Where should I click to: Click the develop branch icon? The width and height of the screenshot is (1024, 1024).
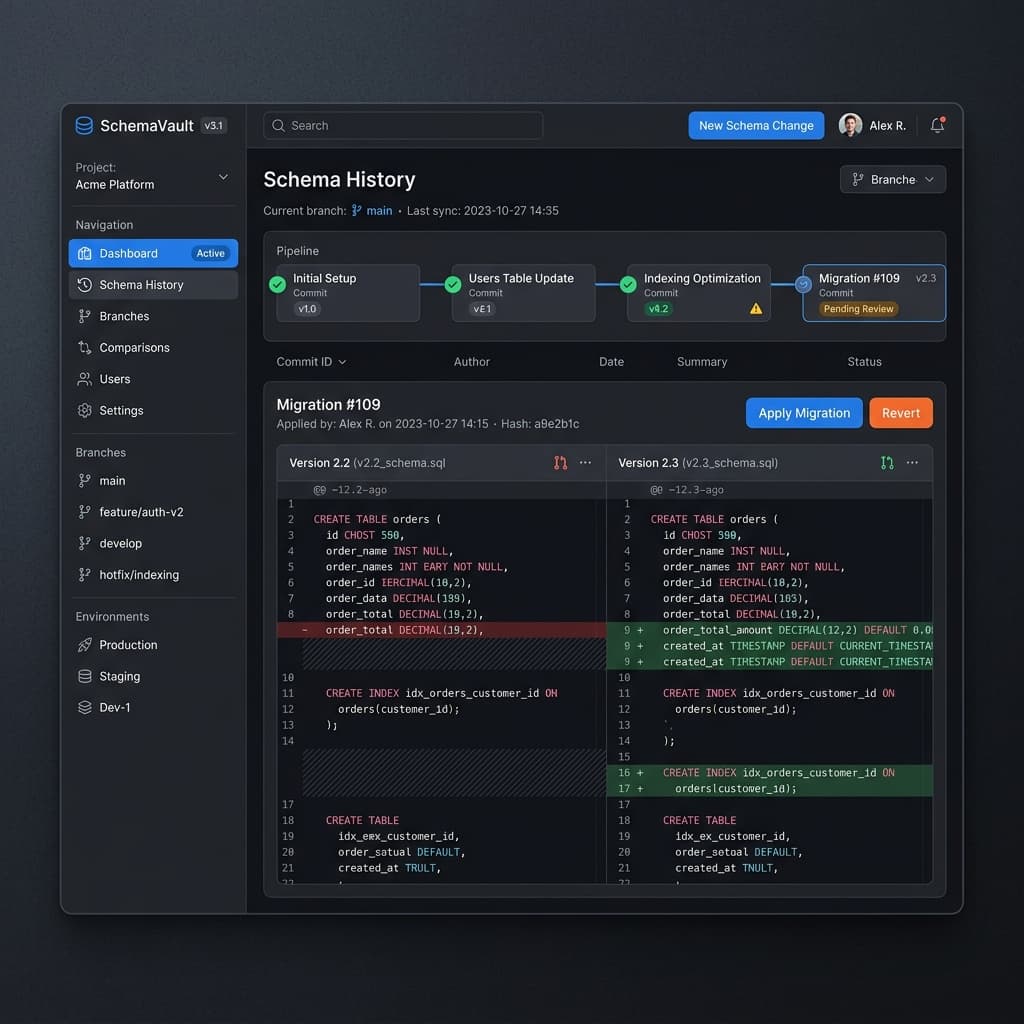[x=85, y=543]
